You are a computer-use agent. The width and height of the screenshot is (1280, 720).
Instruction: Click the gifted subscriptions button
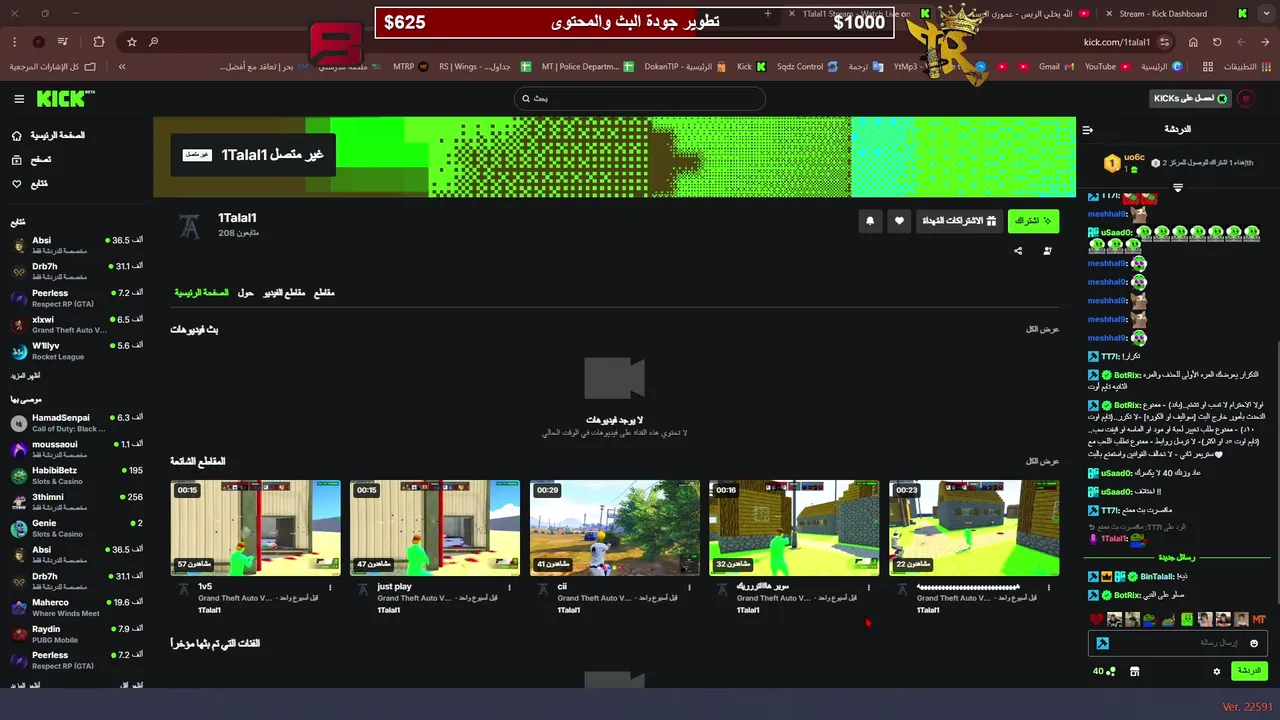coord(959,221)
